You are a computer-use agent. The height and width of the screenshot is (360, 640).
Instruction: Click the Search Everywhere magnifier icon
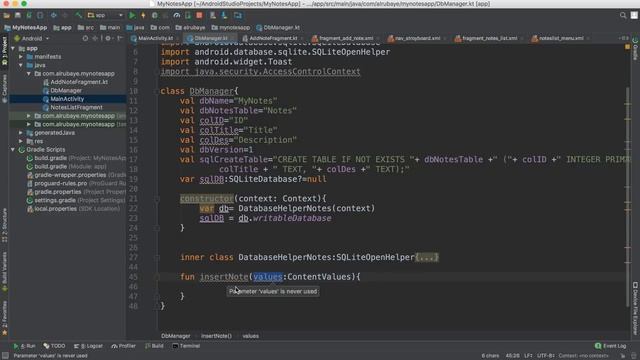point(623,16)
